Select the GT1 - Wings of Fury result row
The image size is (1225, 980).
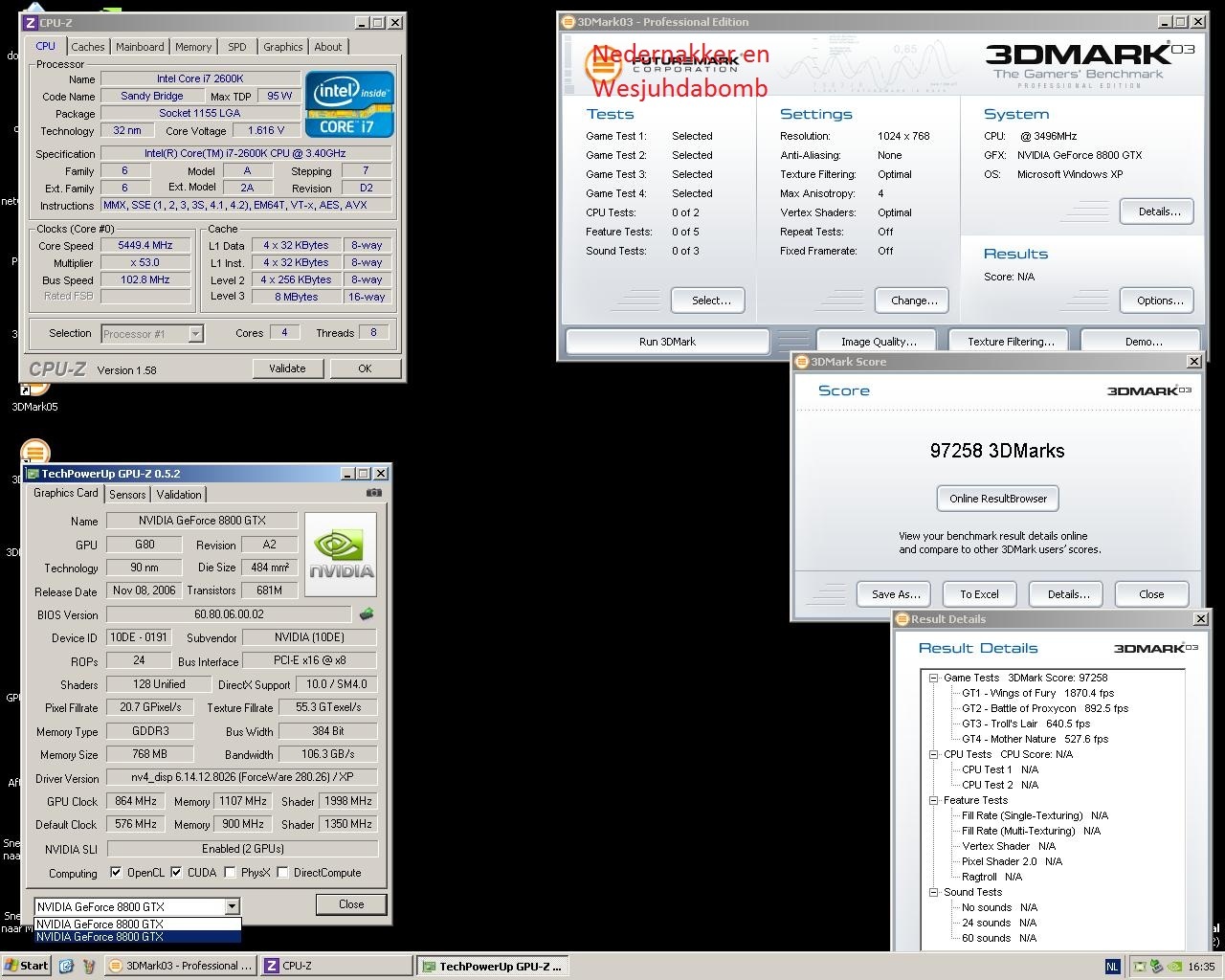coord(1037,693)
